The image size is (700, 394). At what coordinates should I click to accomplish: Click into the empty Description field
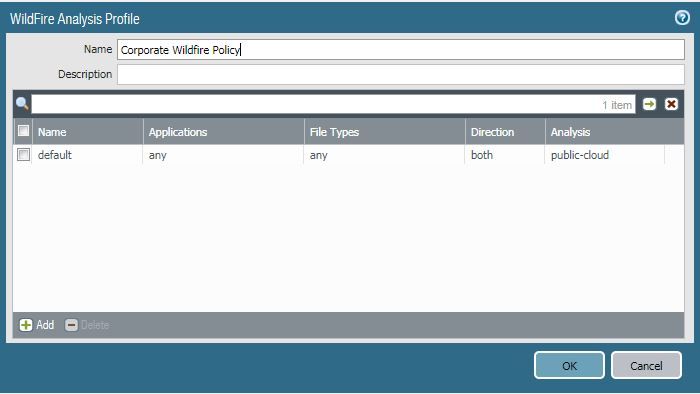[x=400, y=74]
